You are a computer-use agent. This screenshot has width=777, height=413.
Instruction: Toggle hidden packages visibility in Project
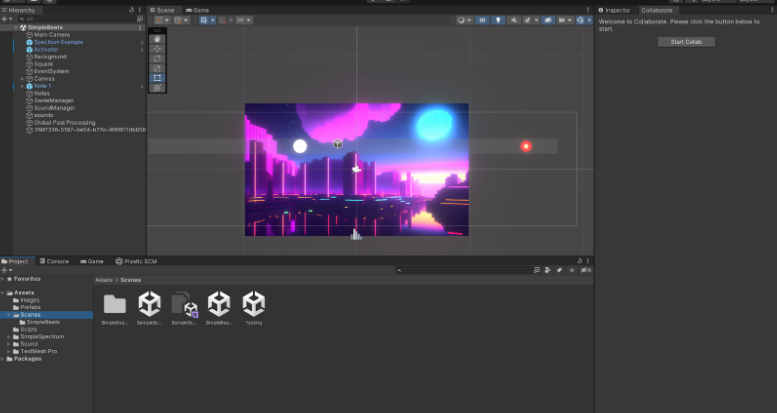586,270
